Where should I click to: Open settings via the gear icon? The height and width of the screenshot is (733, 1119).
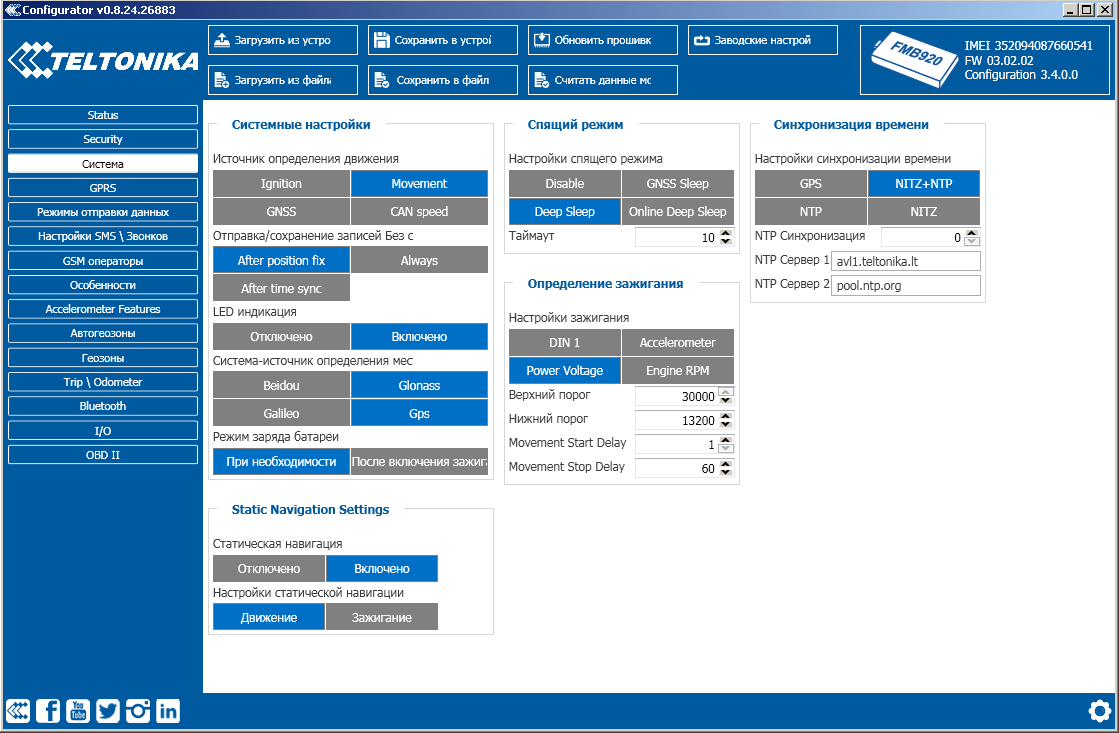(1099, 711)
